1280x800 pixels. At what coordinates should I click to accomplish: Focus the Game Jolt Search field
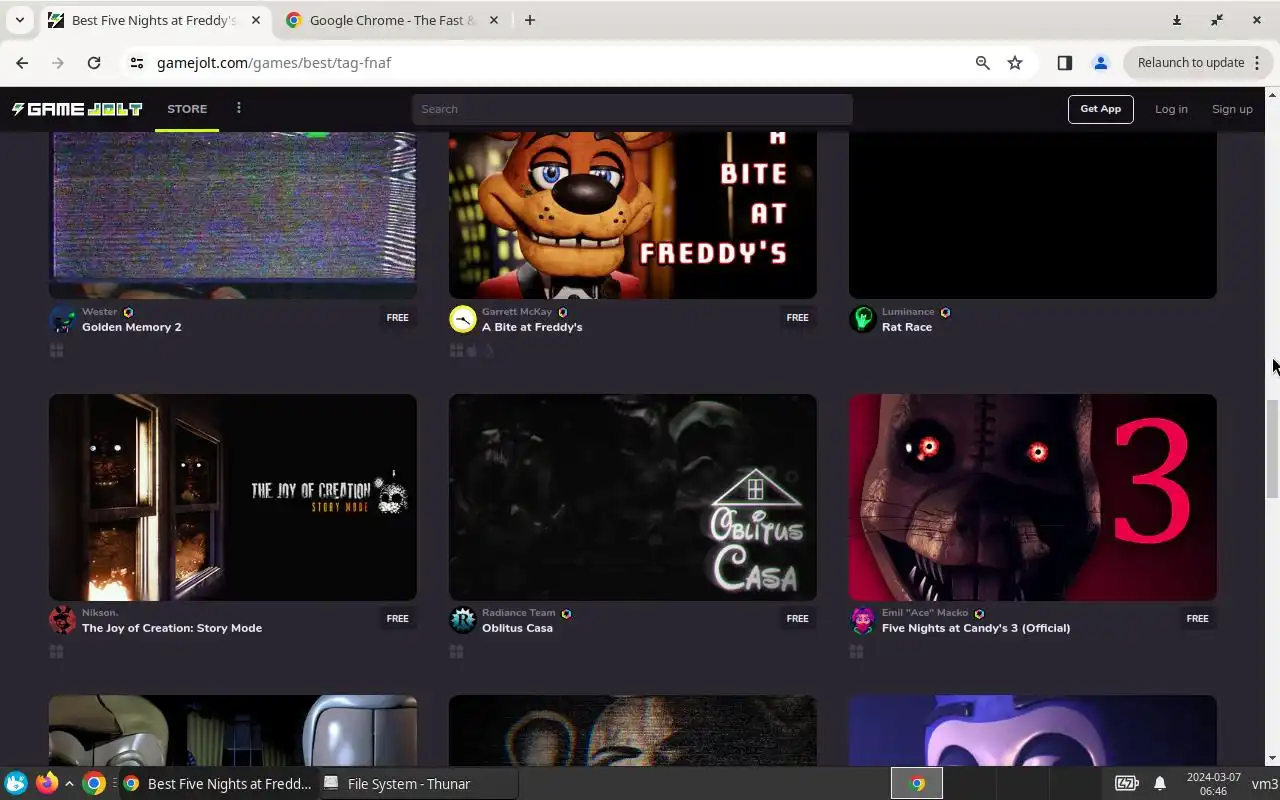632,109
